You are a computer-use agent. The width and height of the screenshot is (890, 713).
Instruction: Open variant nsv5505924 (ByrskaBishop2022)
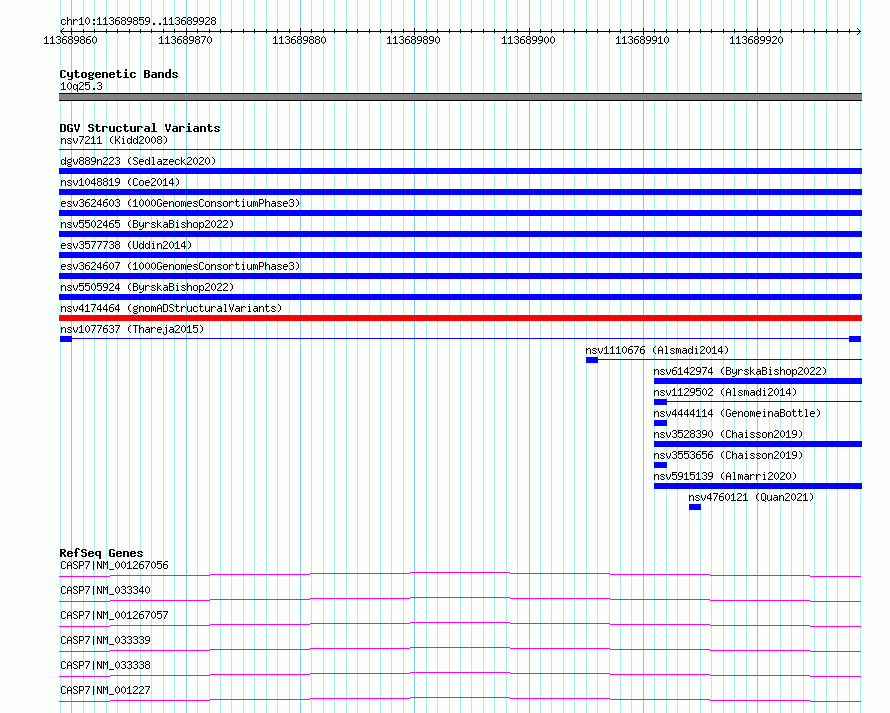point(147,287)
